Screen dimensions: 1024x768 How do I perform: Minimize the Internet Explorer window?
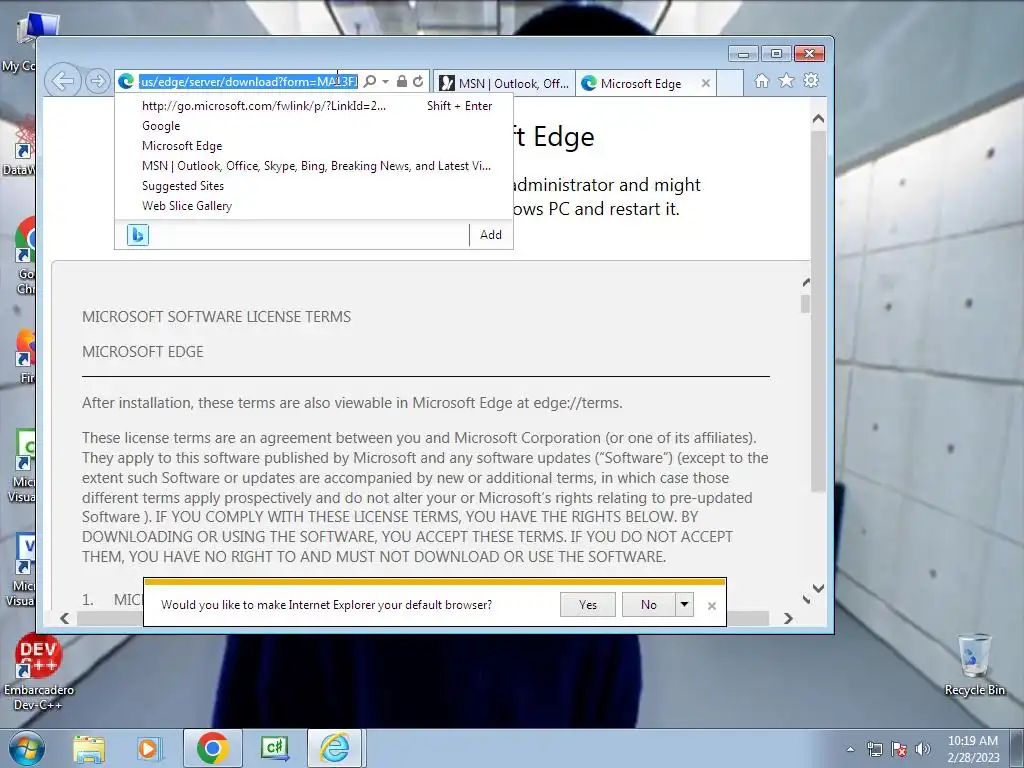743,54
